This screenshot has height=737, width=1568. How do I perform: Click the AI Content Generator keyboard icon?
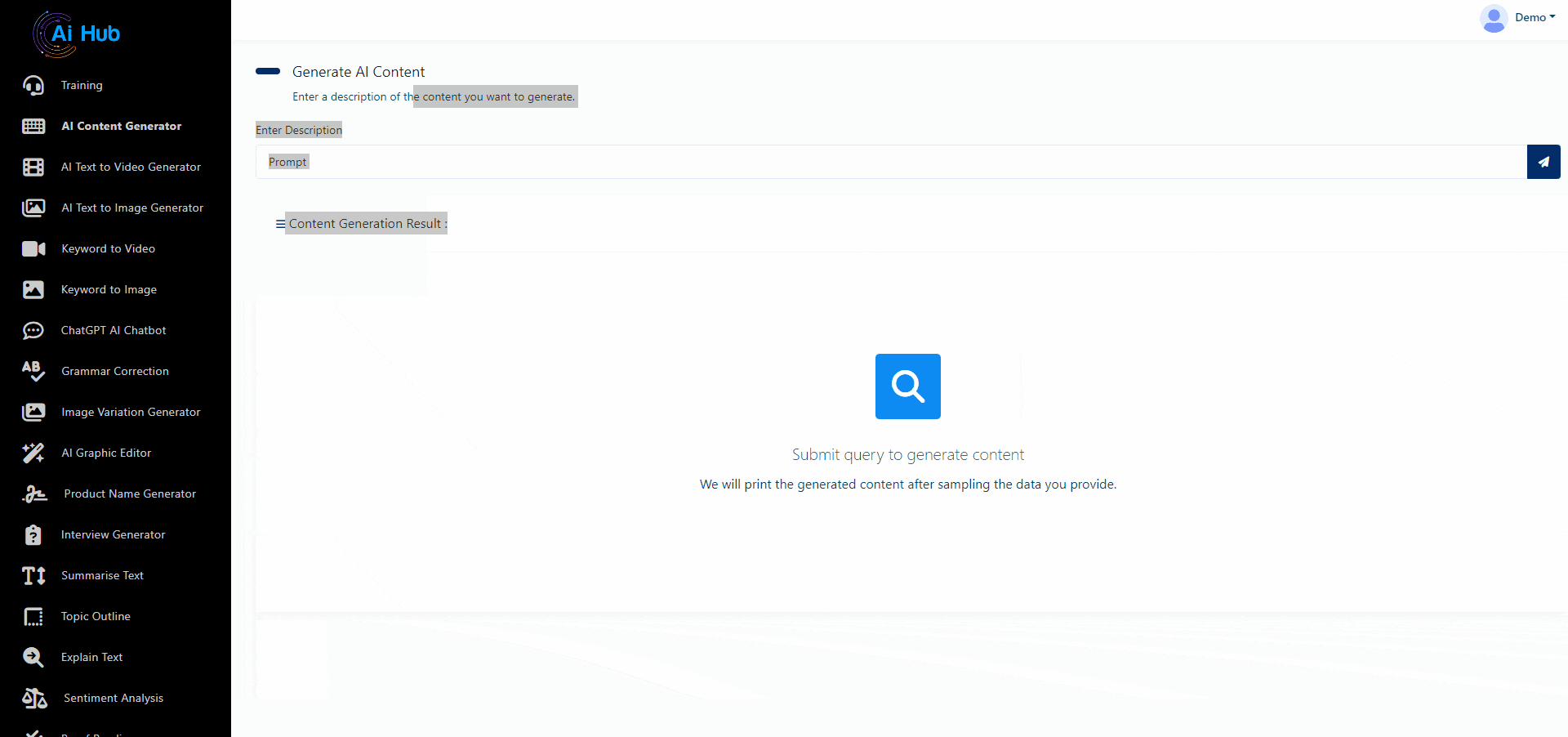click(33, 126)
